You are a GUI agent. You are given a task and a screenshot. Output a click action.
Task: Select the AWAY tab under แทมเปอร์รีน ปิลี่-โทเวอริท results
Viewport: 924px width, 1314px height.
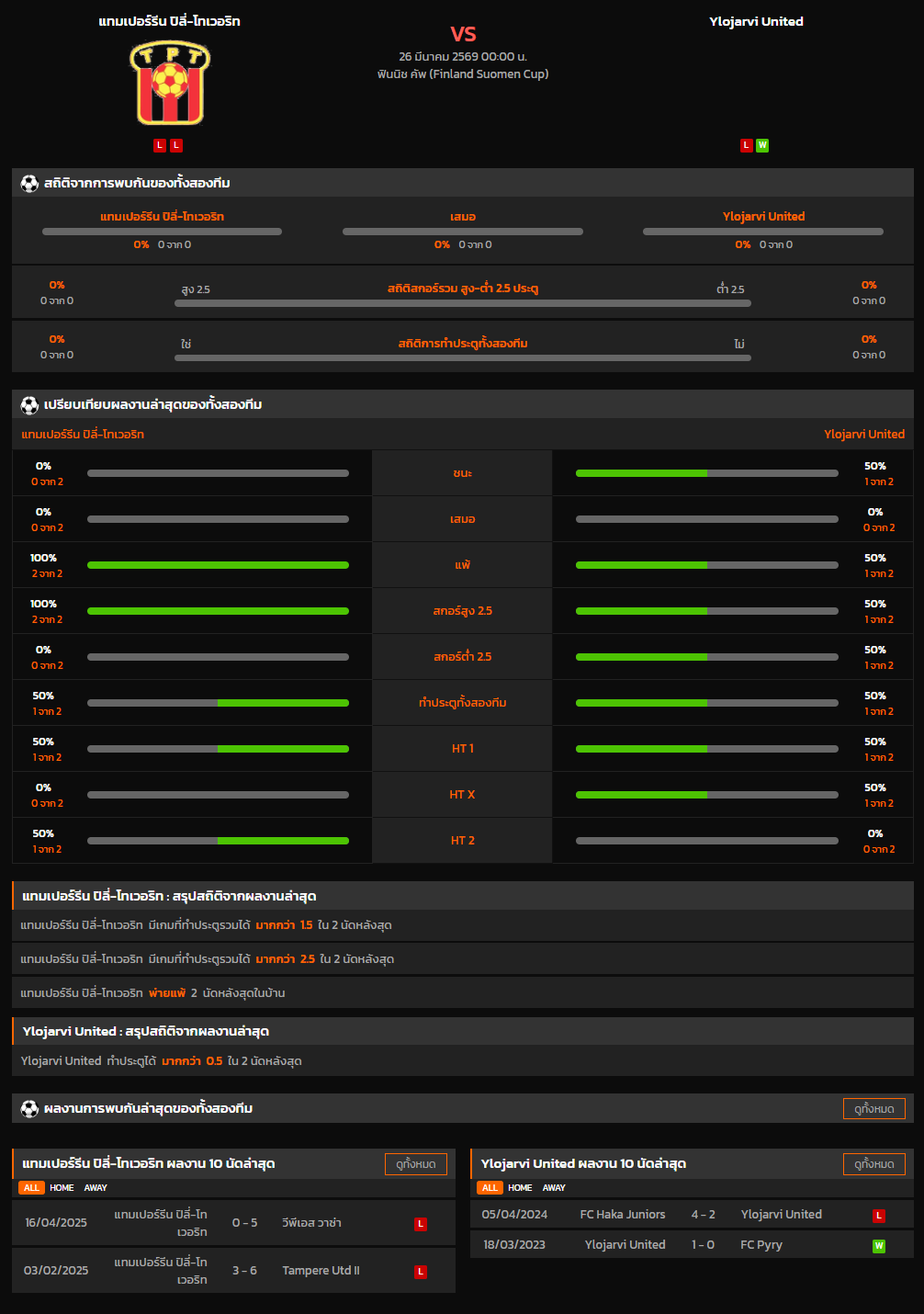point(96,1188)
